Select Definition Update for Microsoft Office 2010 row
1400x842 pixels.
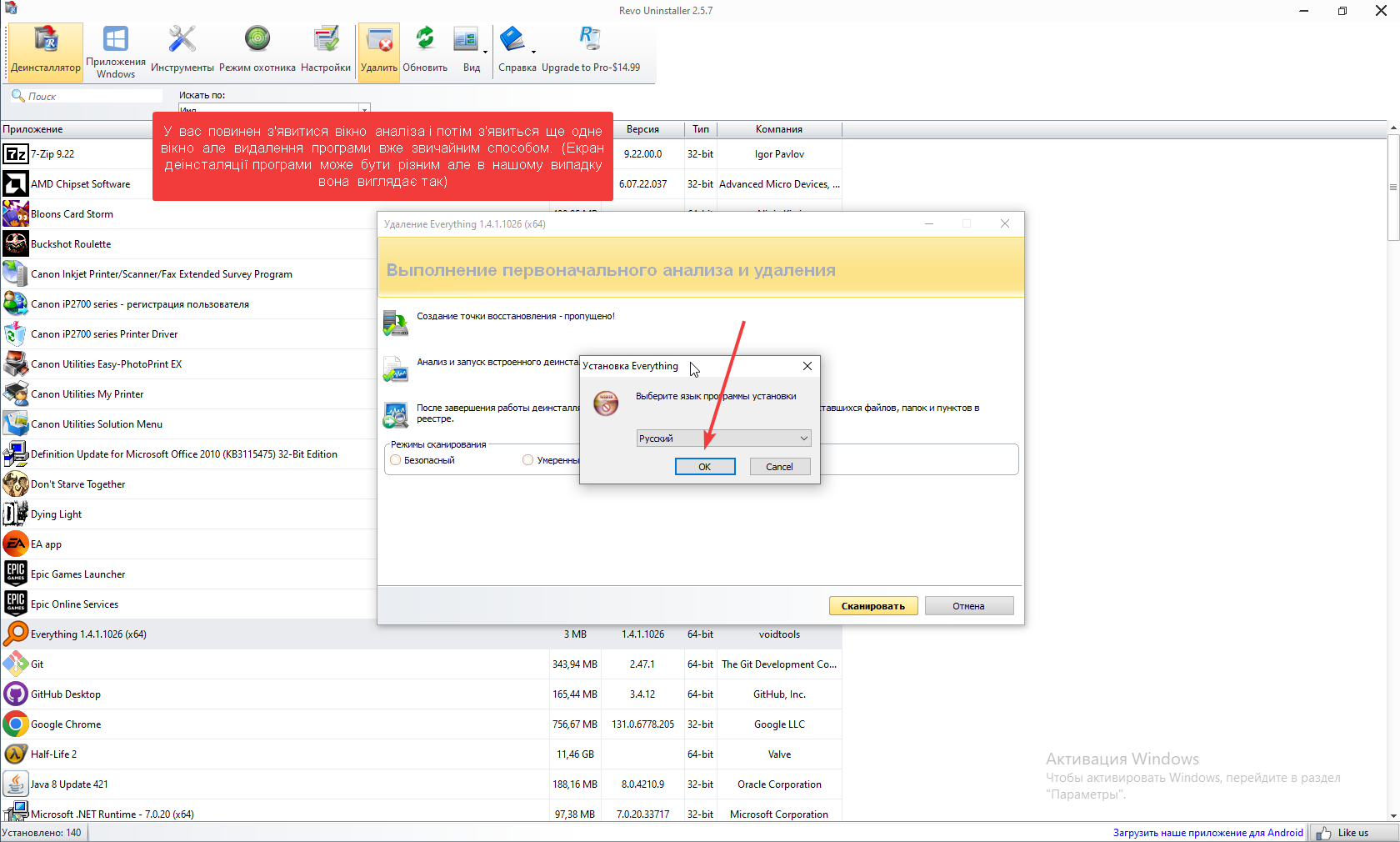(189, 454)
